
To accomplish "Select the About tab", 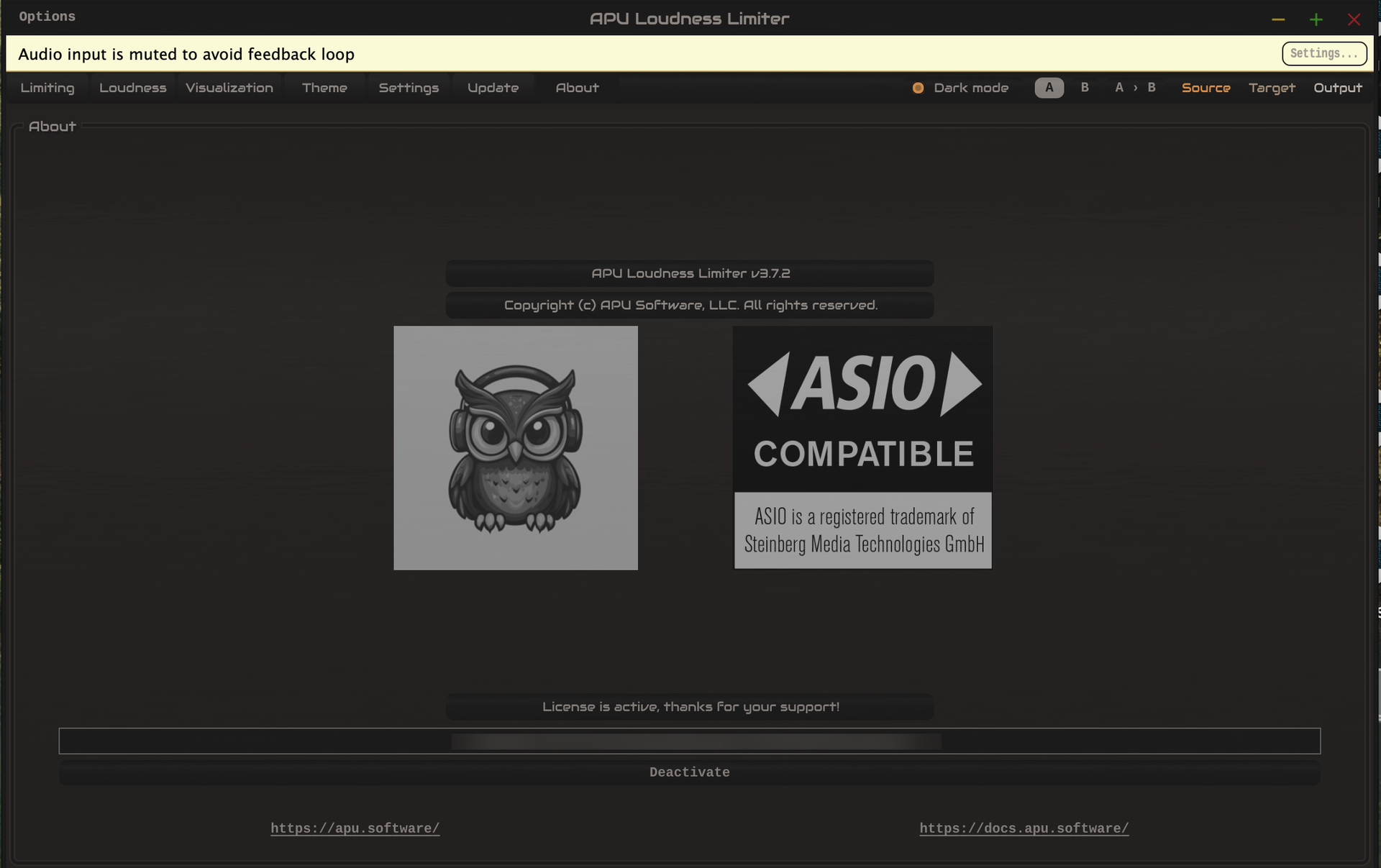I will (x=577, y=88).
